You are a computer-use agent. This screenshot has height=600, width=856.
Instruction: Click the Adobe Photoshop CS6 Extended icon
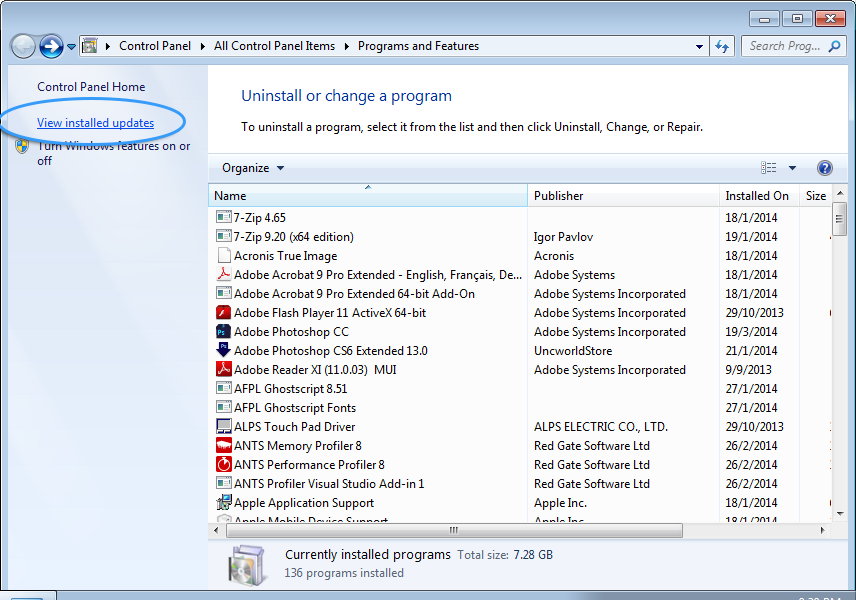223,350
